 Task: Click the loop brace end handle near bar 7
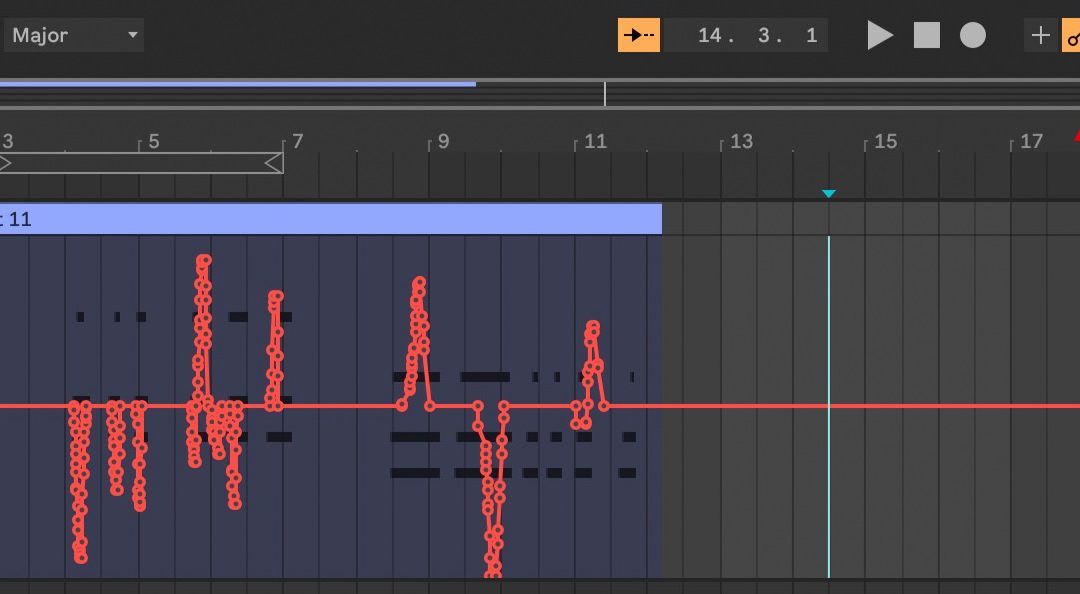coord(274,163)
